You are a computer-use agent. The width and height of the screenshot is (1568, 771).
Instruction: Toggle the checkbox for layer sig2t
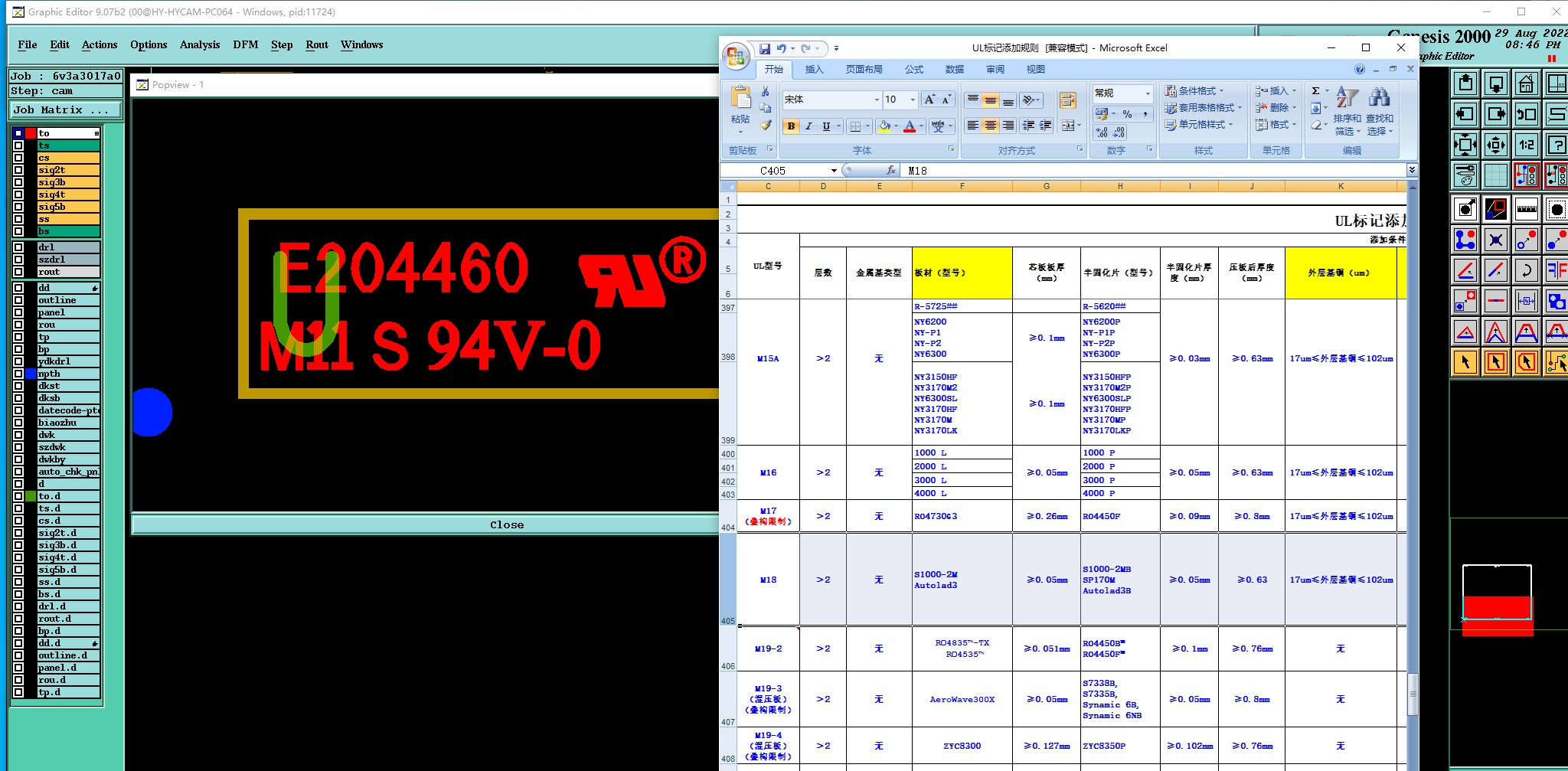pos(18,170)
